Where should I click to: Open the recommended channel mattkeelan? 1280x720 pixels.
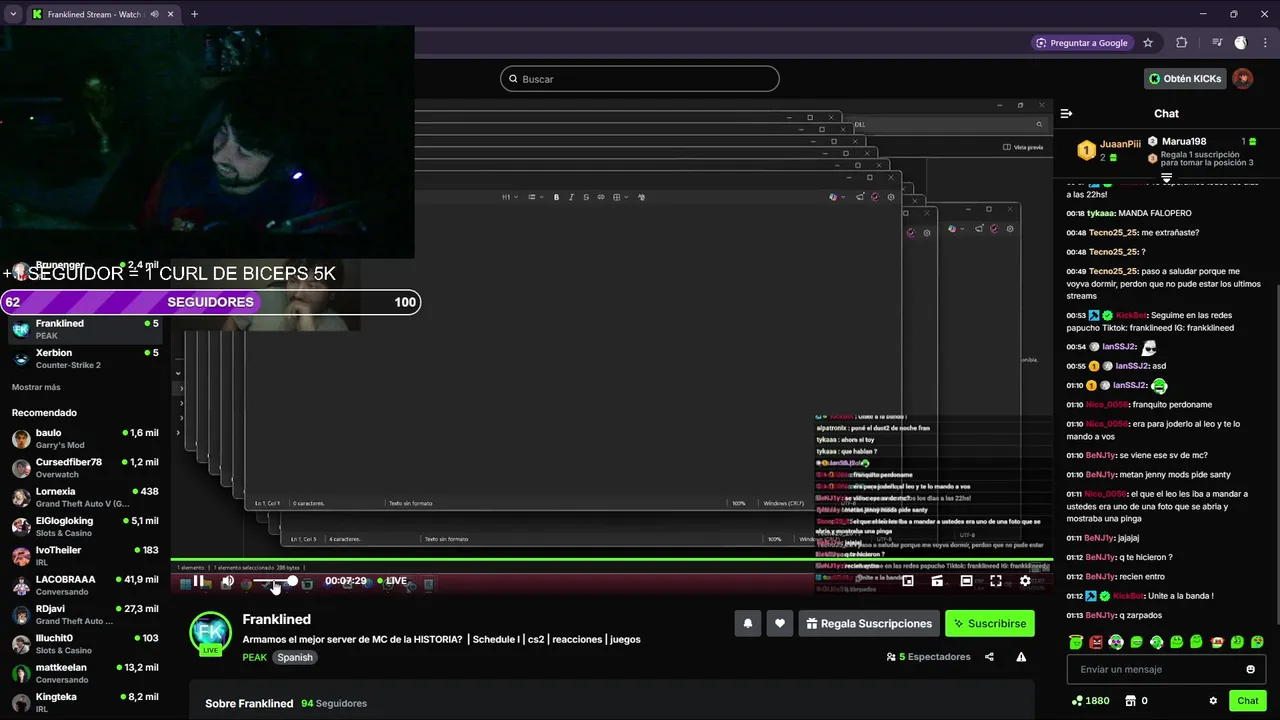coord(85,672)
